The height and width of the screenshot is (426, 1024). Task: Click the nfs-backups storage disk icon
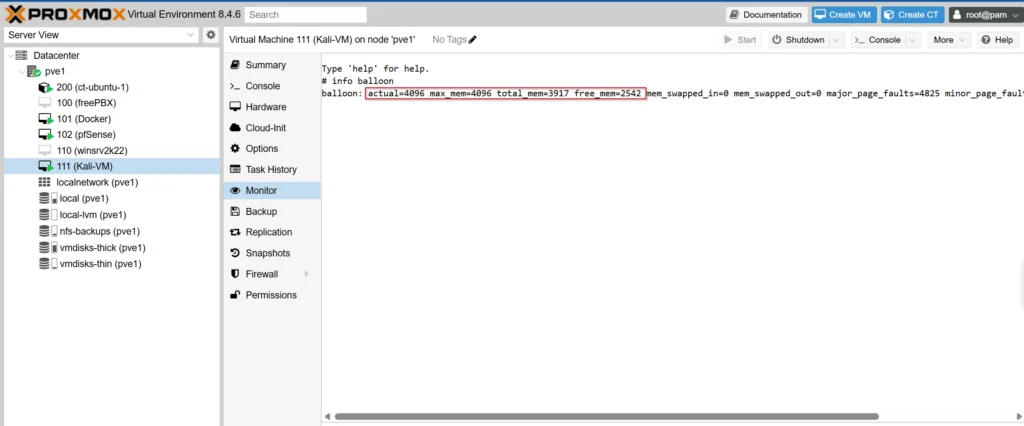(48, 231)
